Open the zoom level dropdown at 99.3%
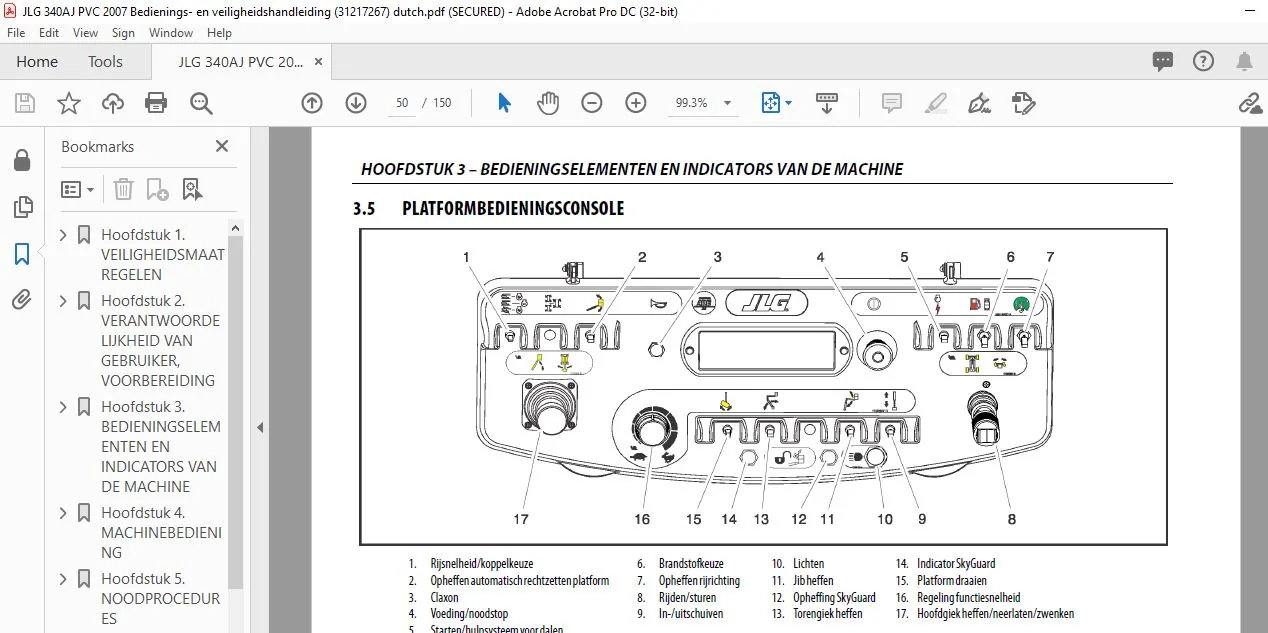 (x=728, y=103)
